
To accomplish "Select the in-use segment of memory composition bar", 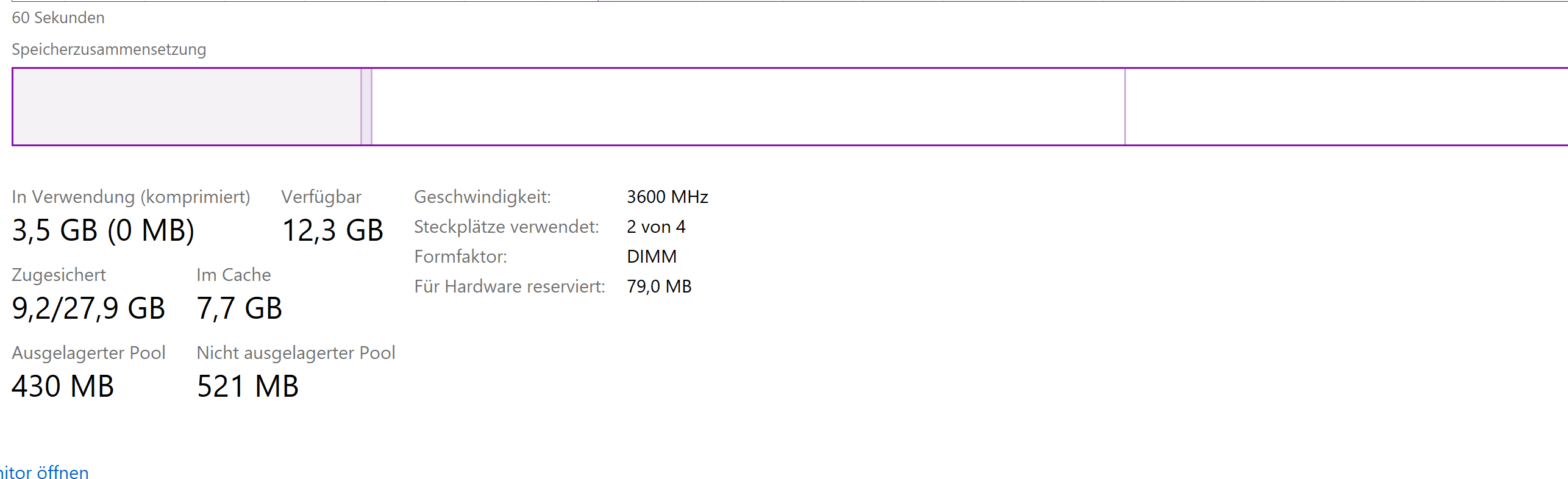I will tap(187, 107).
